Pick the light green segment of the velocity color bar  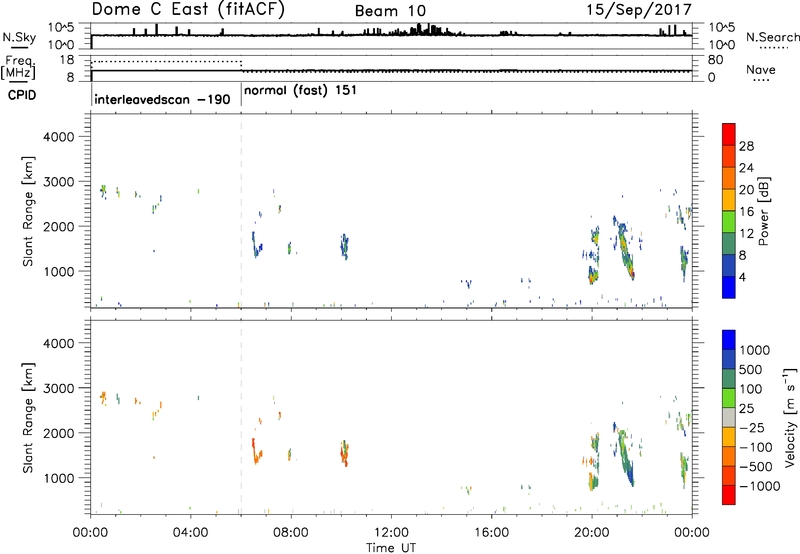[x=729, y=398]
